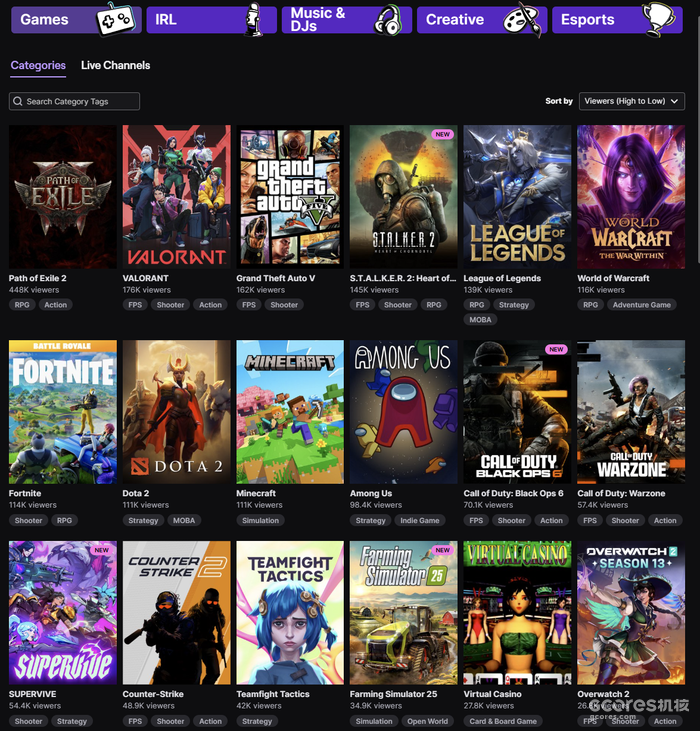This screenshot has width=700, height=731.
Task: Open the Path of Exile 2 cover
Action: (x=62, y=197)
